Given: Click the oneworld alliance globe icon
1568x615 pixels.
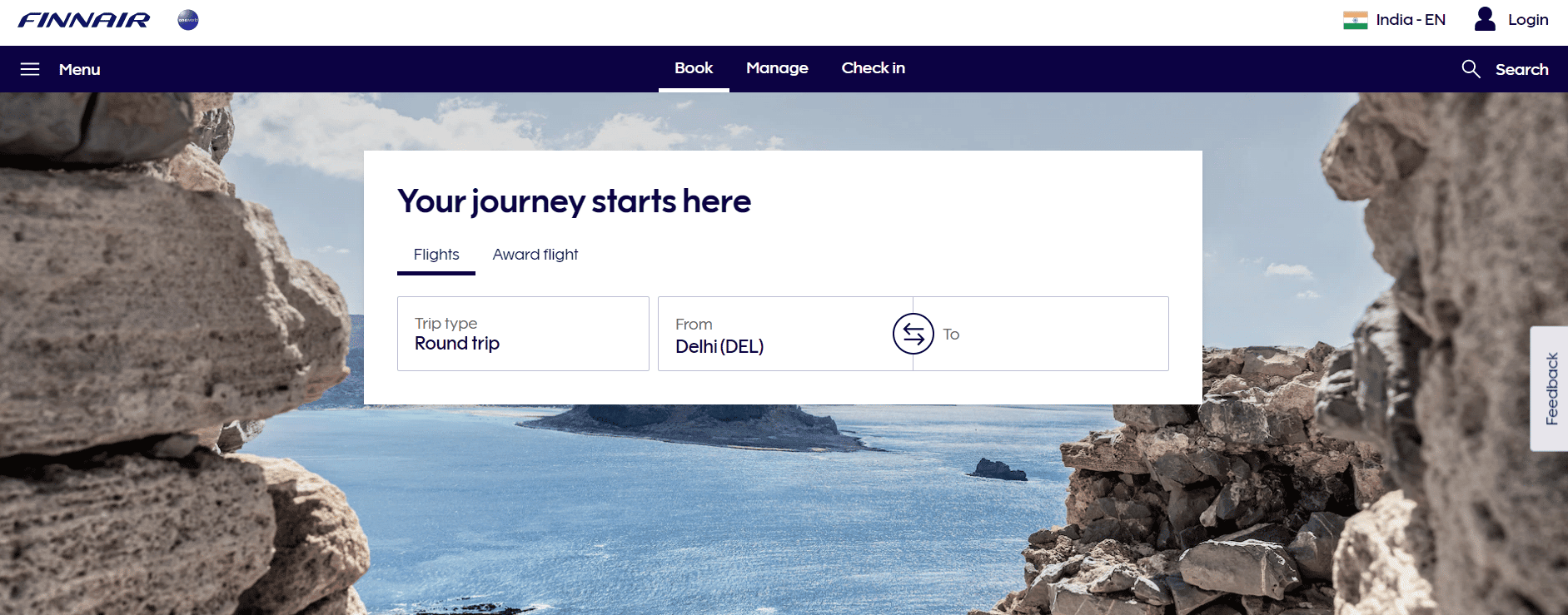Looking at the screenshot, I should point(188,20).
